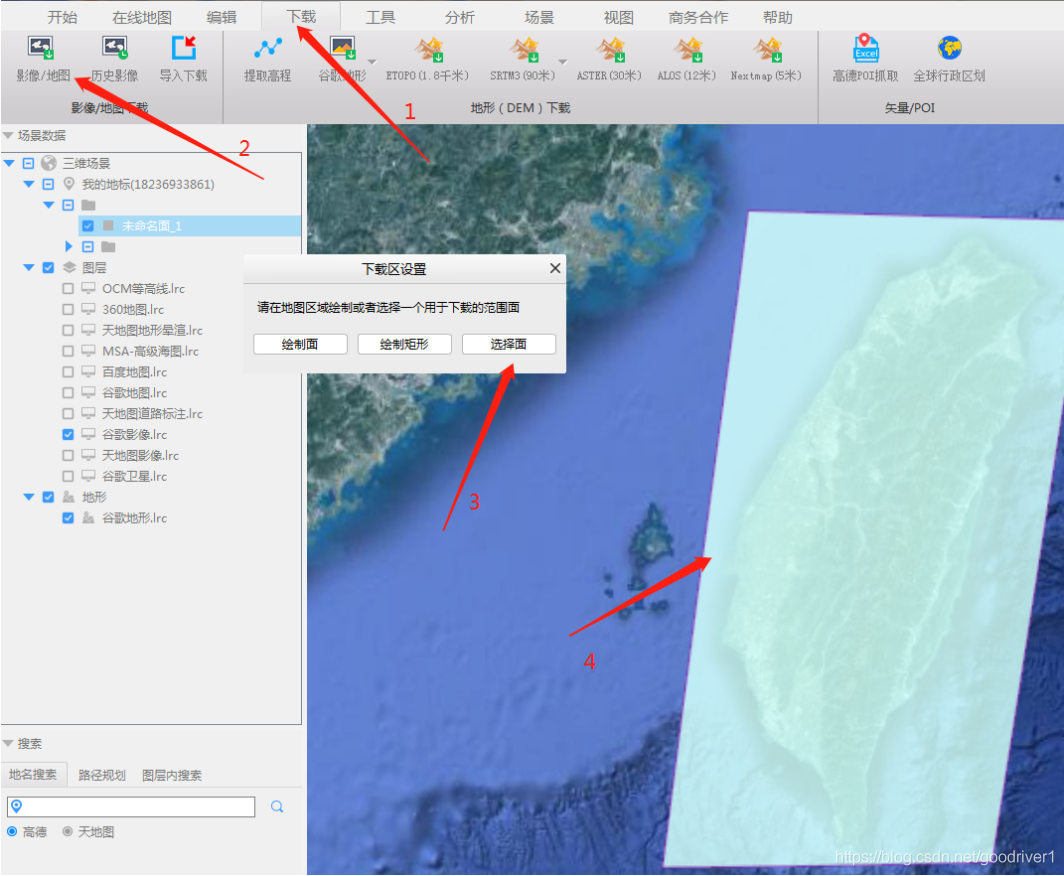Image resolution: width=1064 pixels, height=876 pixels.
Task: Collapse the 我的地标 tree node
Action: pos(28,184)
